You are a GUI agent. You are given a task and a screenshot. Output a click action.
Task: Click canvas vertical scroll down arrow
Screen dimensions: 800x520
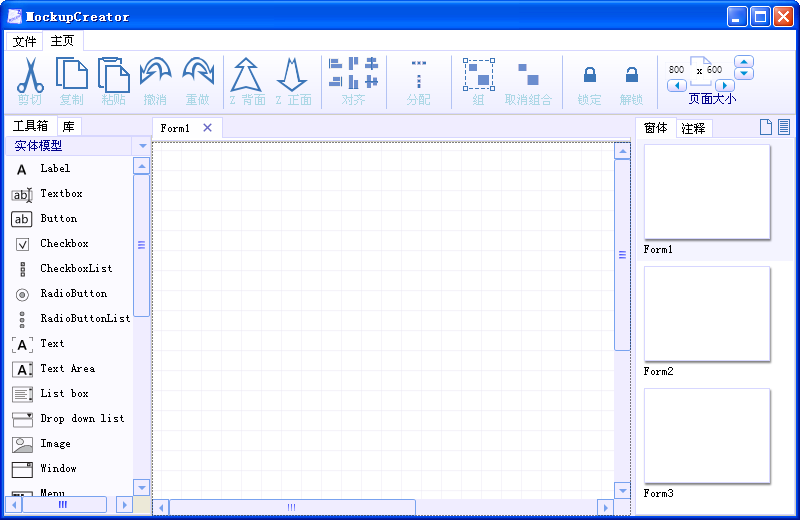pyautogui.click(x=622, y=490)
